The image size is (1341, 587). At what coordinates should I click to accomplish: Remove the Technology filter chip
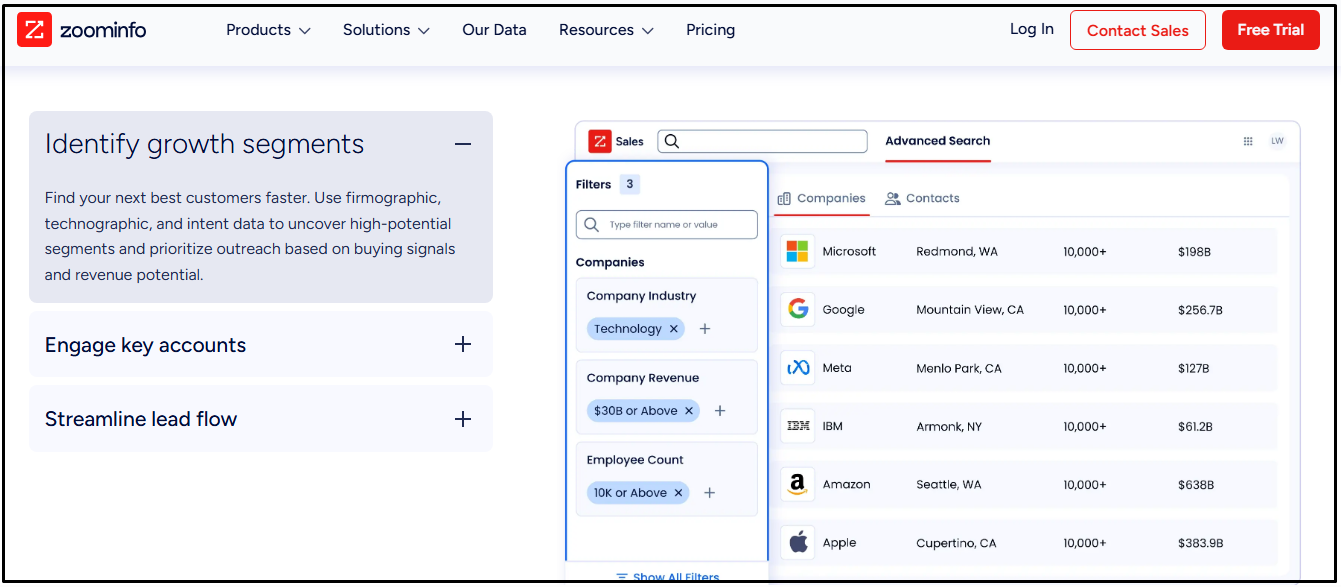click(x=674, y=329)
